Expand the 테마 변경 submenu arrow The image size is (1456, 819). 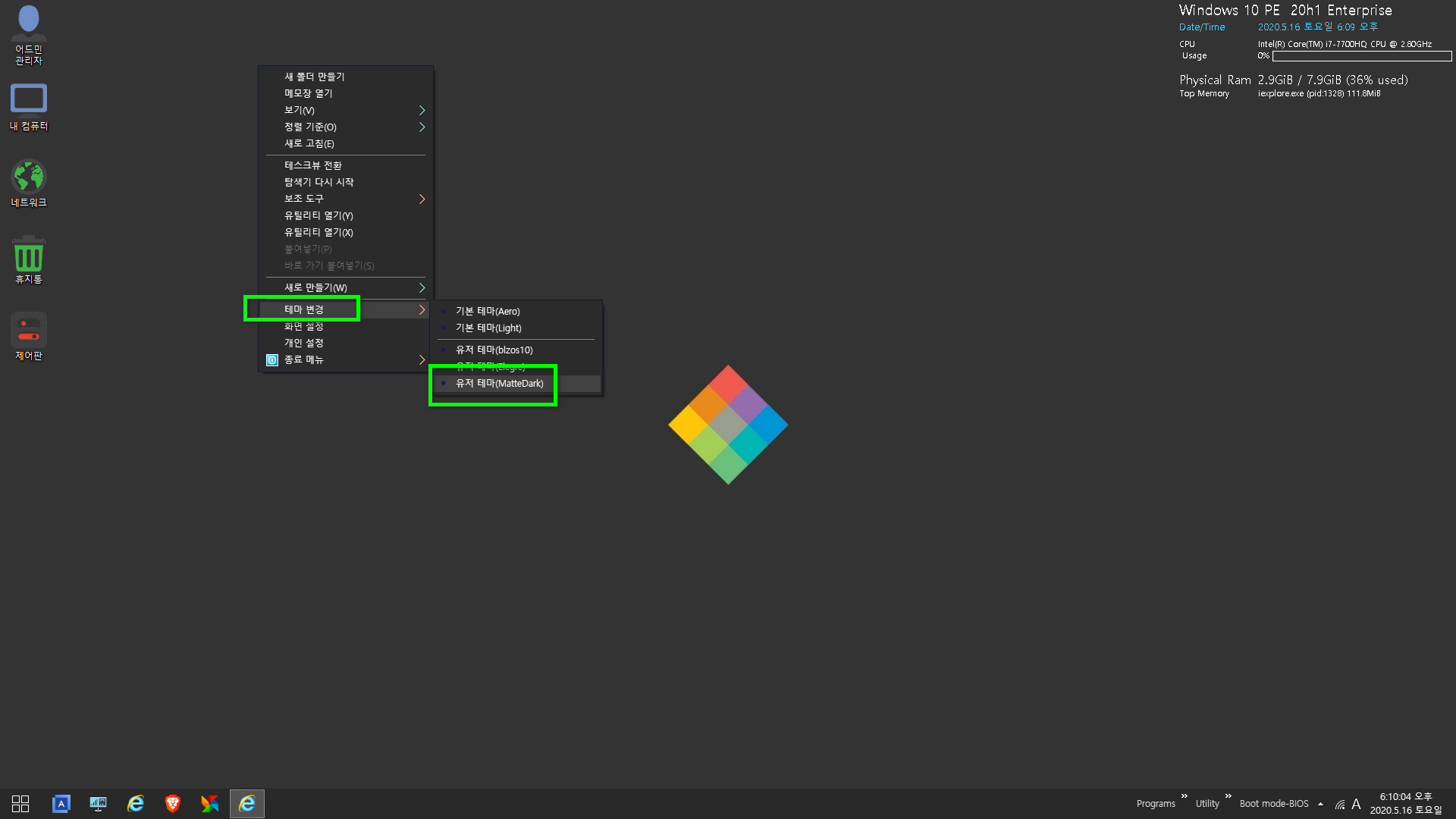coord(422,310)
